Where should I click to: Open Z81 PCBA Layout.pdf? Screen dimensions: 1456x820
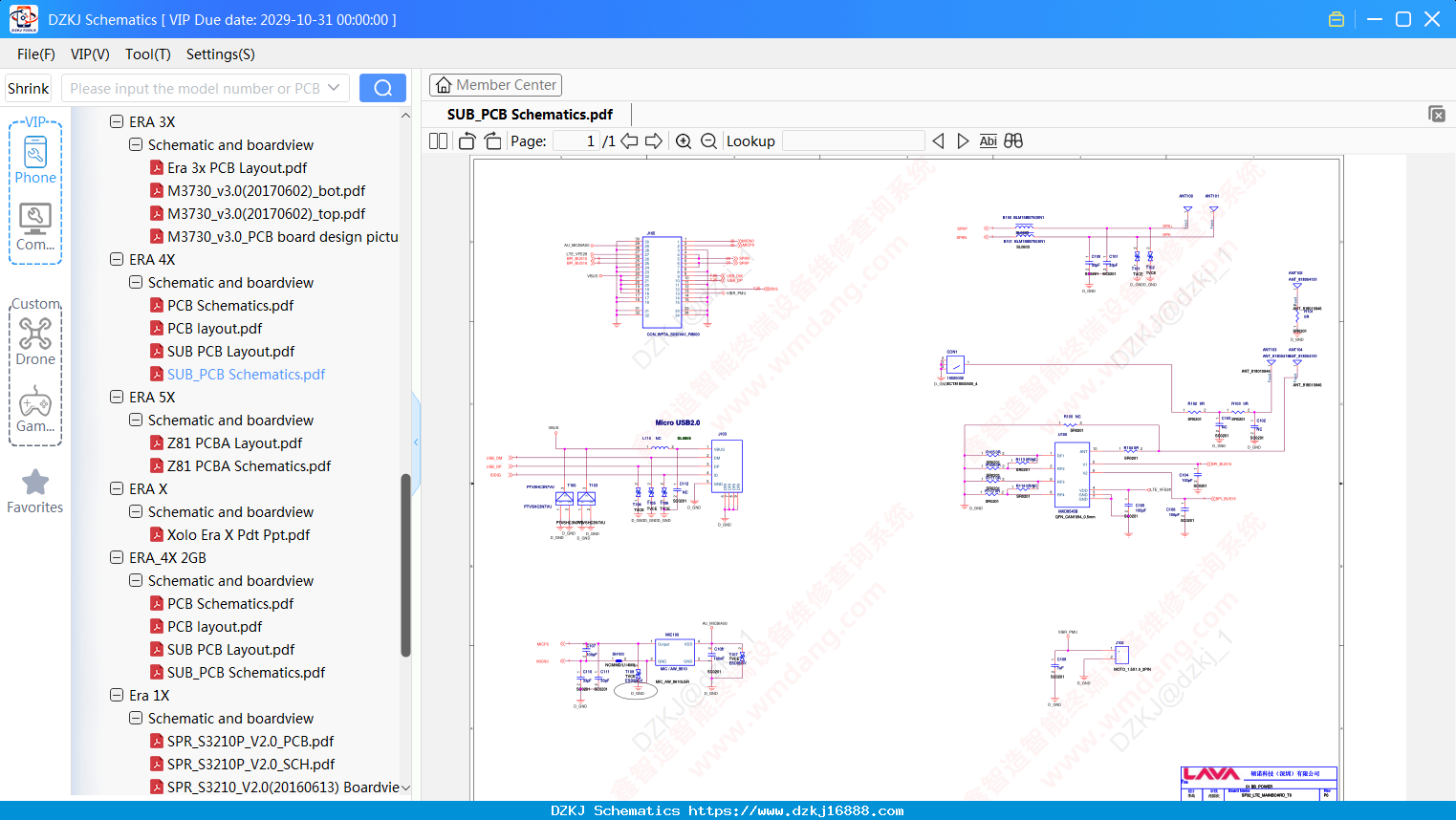pyautogui.click(x=235, y=442)
